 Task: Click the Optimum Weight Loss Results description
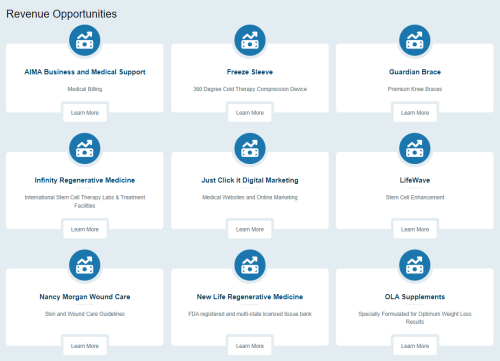point(415,318)
